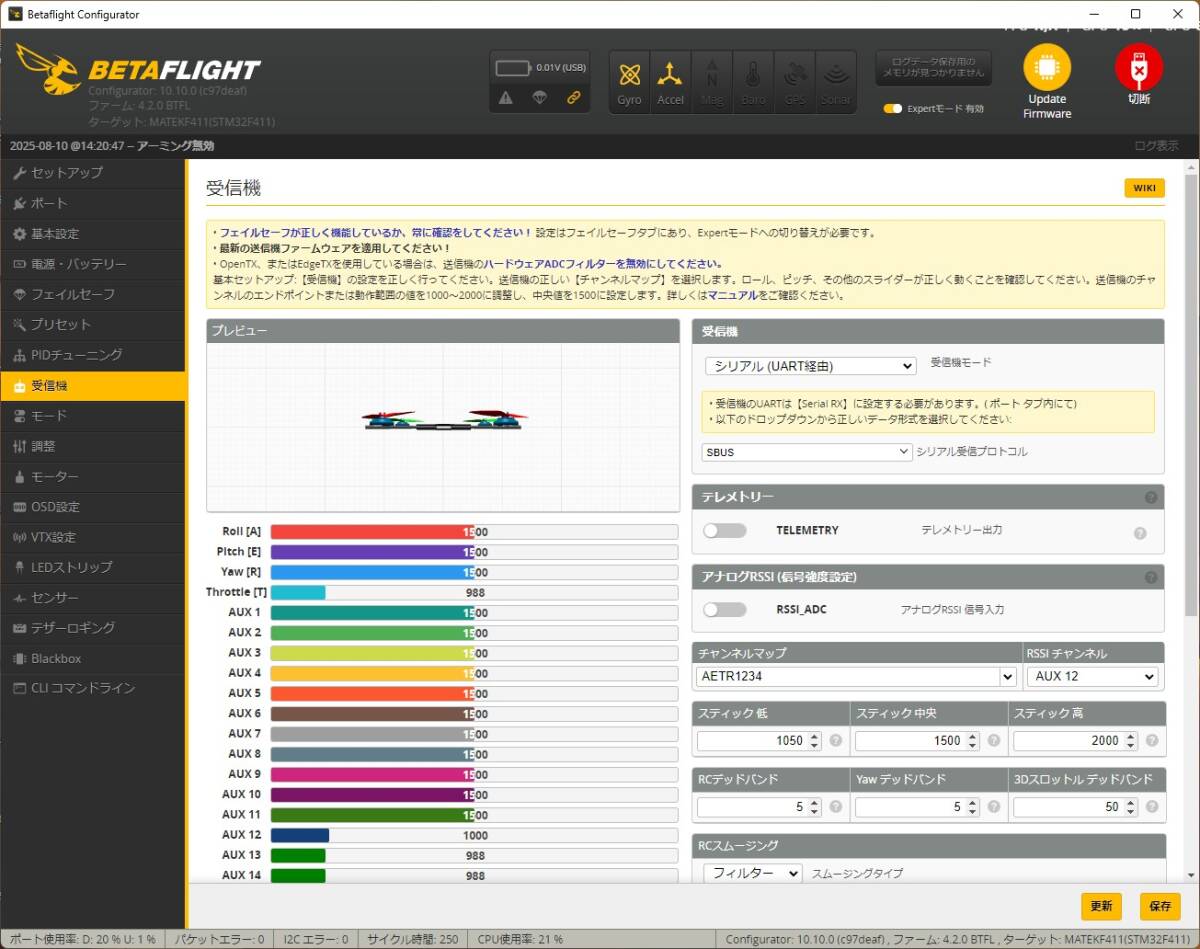The width and height of the screenshot is (1200, 949).
Task: Open the スムージングタイプ フィルター dropdown
Action: [x=752, y=873]
